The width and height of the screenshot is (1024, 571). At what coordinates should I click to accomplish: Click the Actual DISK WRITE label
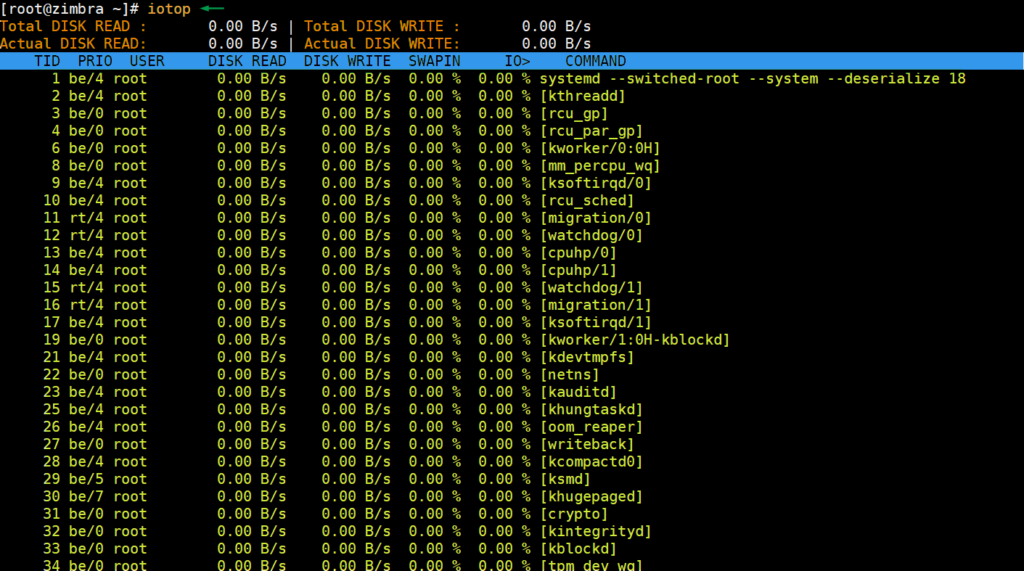382,43
